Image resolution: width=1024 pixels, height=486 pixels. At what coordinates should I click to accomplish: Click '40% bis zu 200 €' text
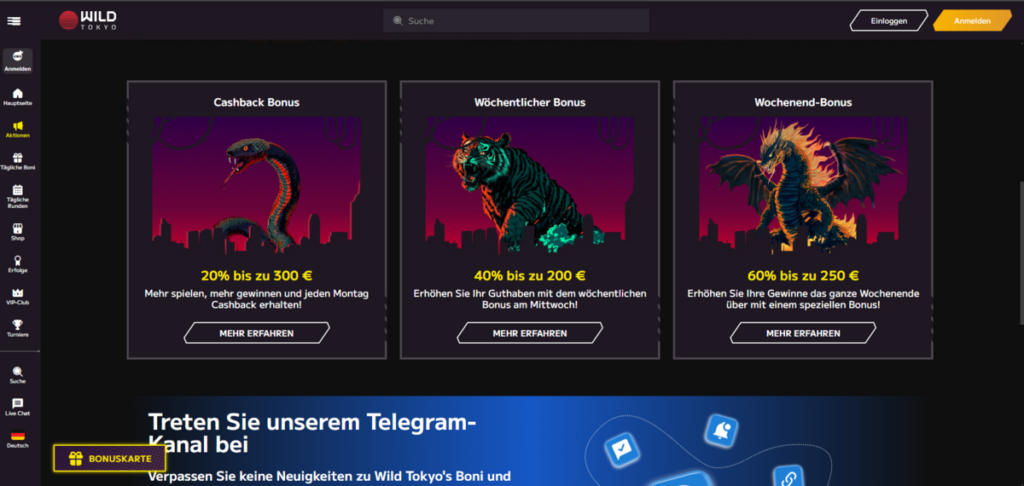pos(530,276)
